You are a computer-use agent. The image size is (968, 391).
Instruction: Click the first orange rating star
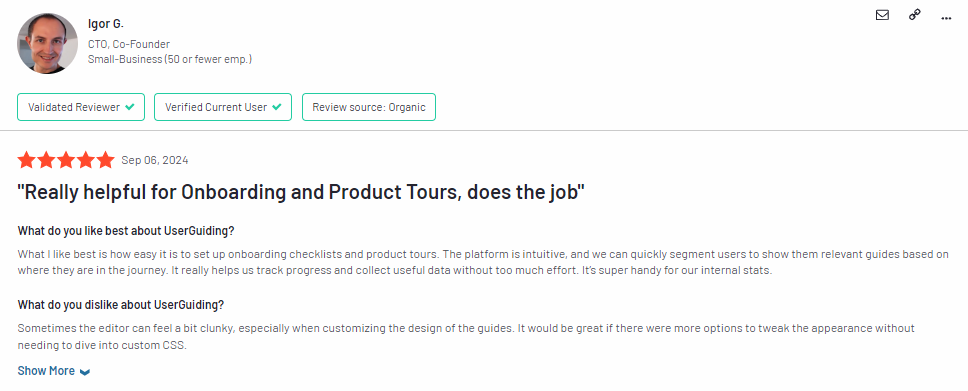click(27, 161)
